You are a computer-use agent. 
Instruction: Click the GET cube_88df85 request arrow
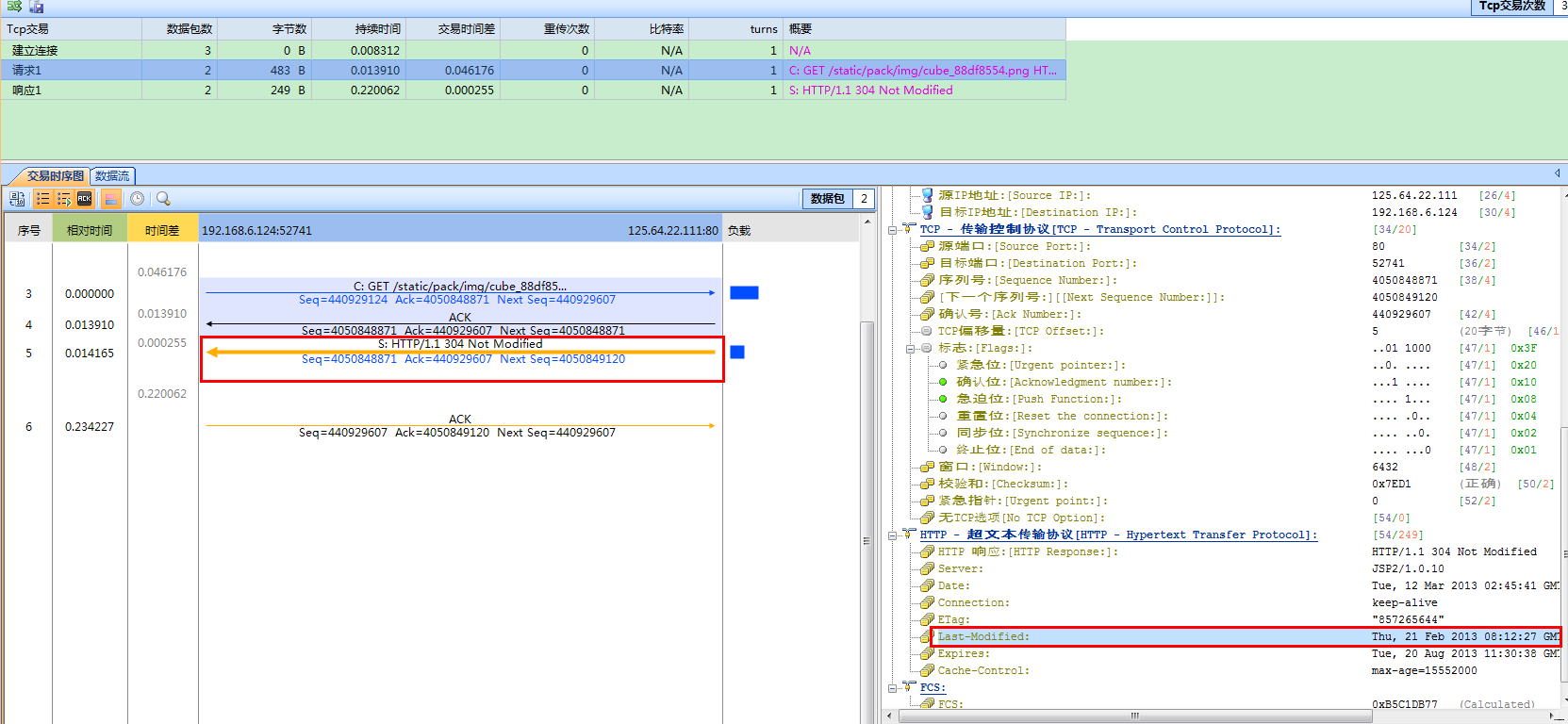[x=461, y=292]
